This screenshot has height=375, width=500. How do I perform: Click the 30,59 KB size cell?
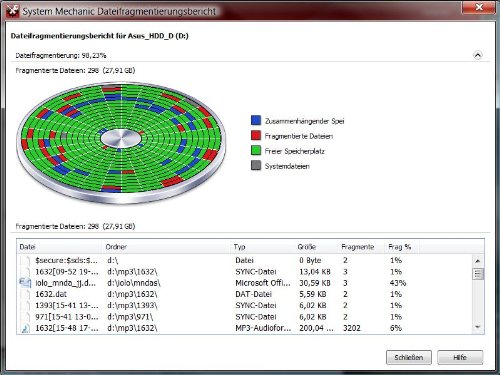coord(315,283)
